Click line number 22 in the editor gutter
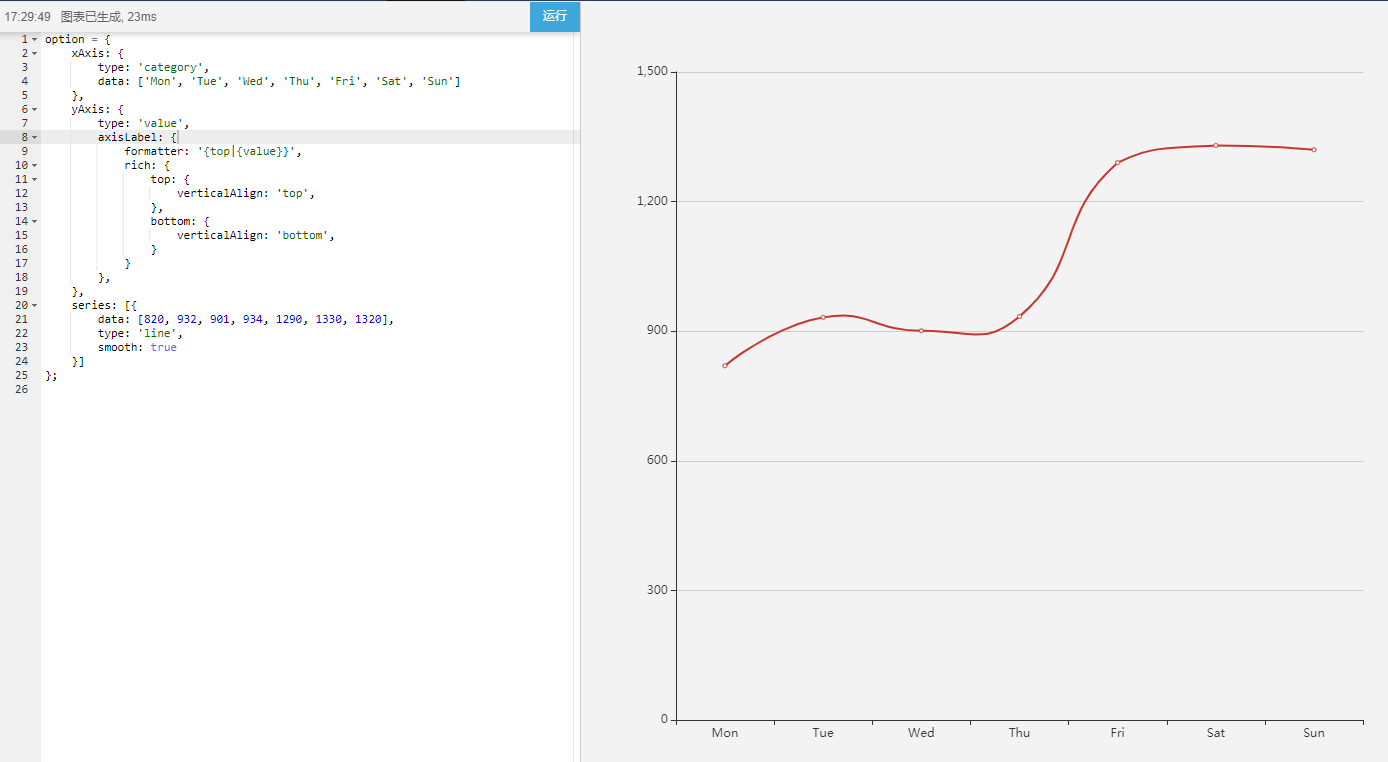This screenshot has height=762, width=1388. coord(21,333)
